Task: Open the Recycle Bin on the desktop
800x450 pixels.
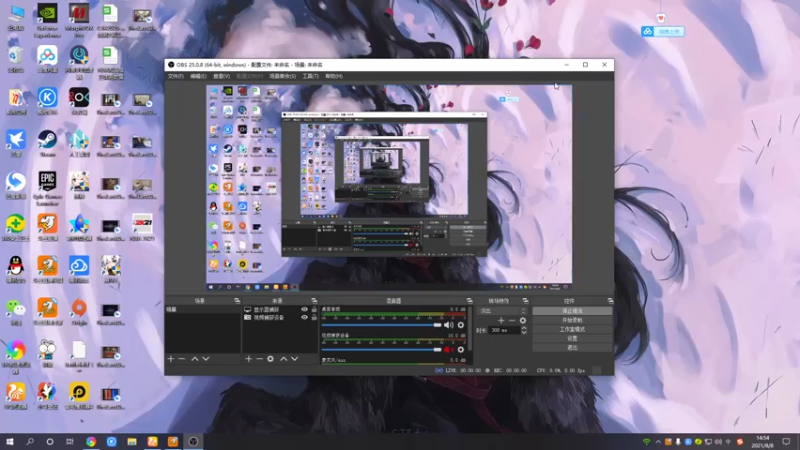Action: [x=16, y=59]
